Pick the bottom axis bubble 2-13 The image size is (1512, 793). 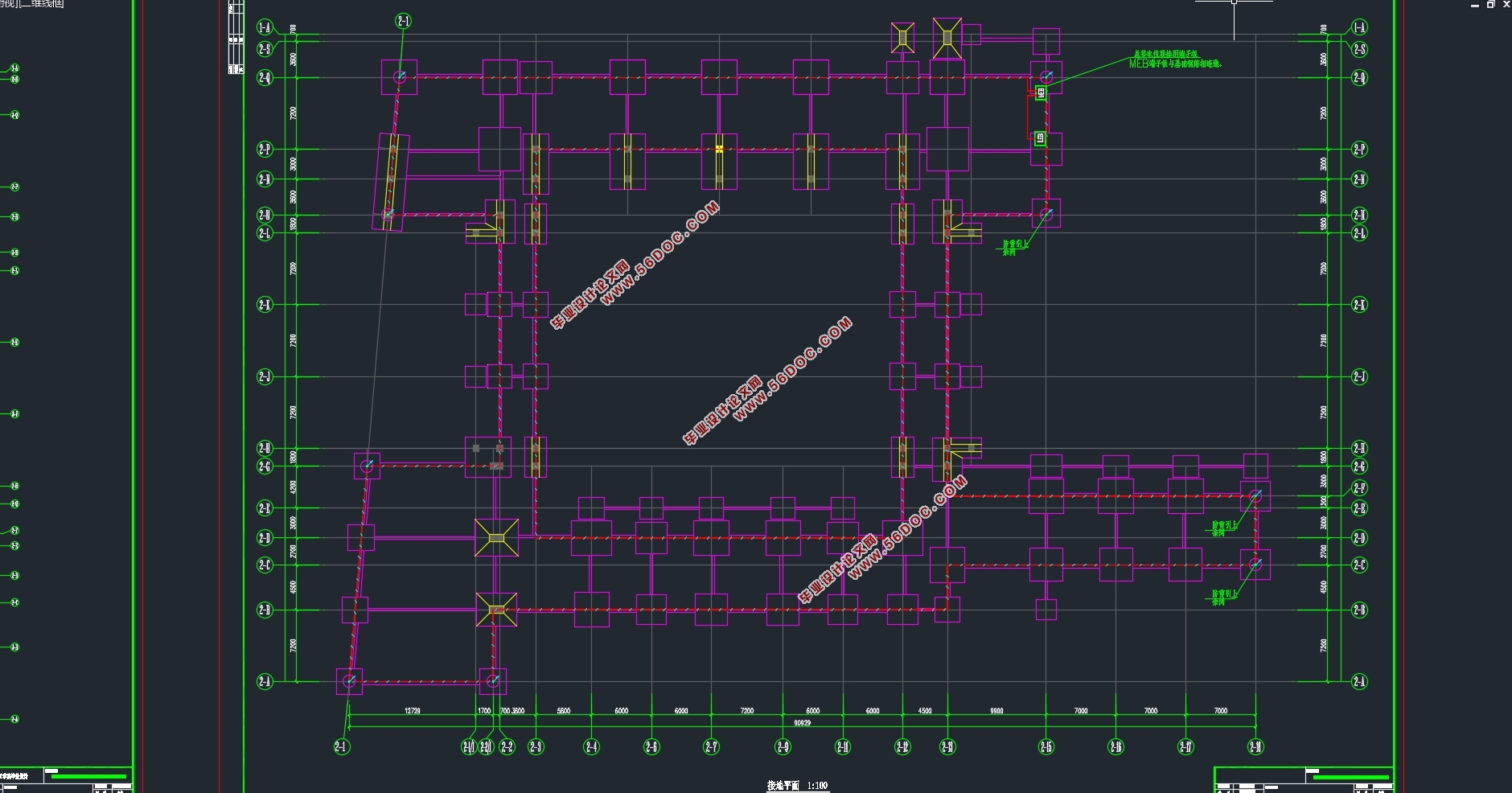click(947, 747)
